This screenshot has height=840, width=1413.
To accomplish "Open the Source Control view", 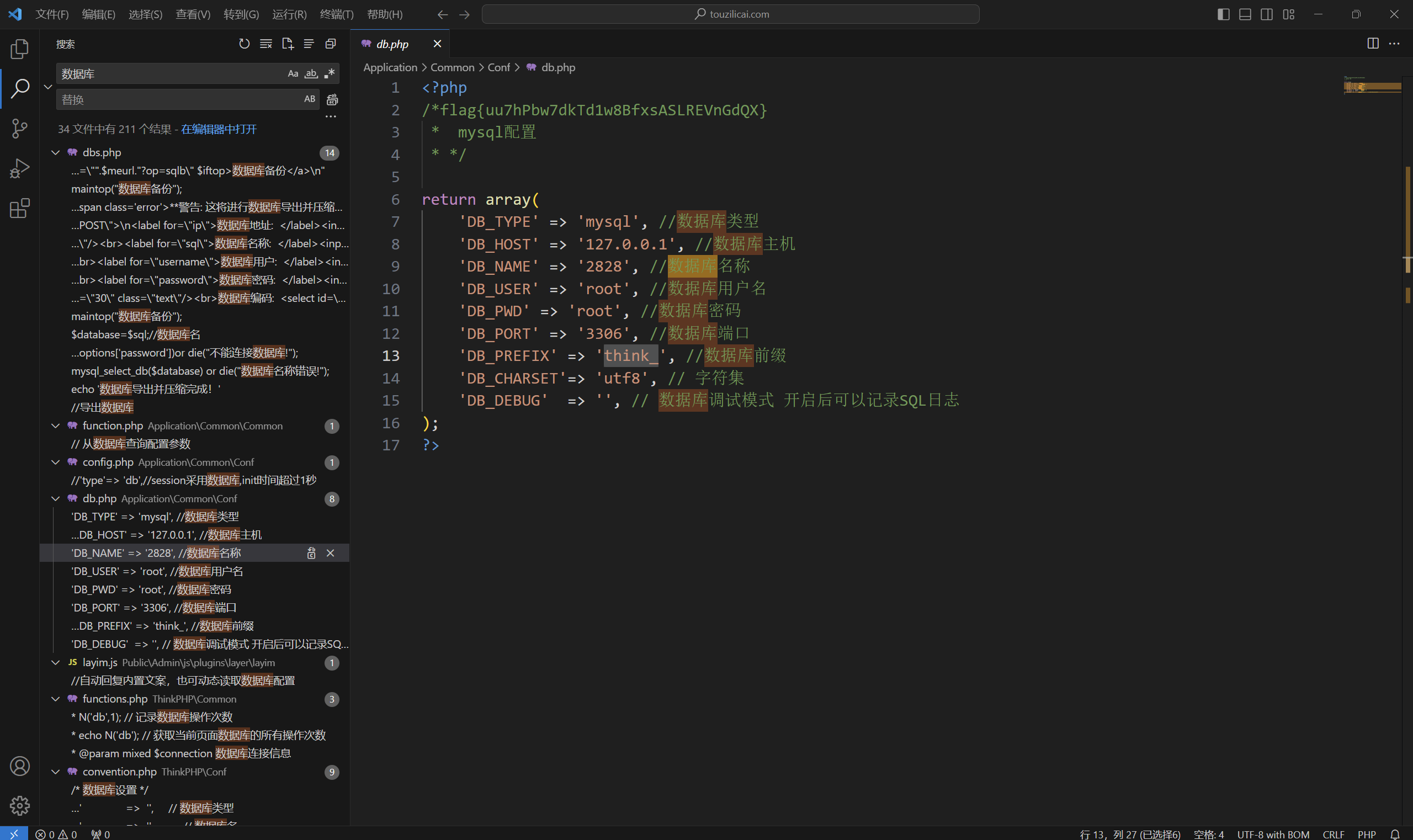I will tap(20, 129).
